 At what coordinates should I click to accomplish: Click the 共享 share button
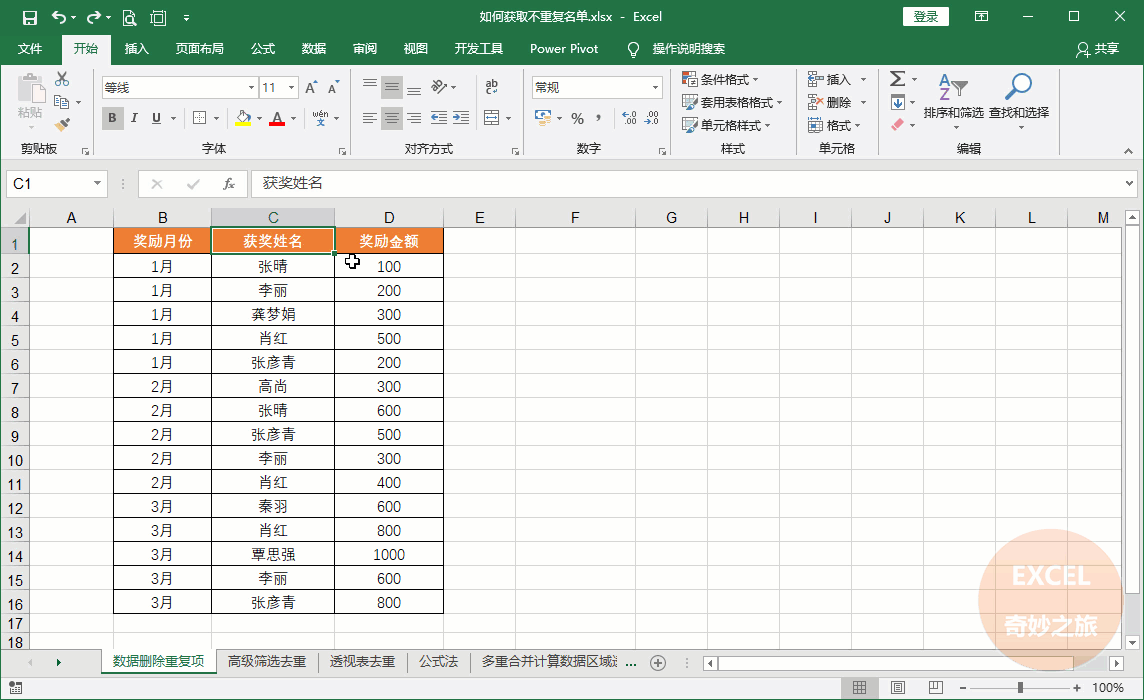pos(1097,49)
